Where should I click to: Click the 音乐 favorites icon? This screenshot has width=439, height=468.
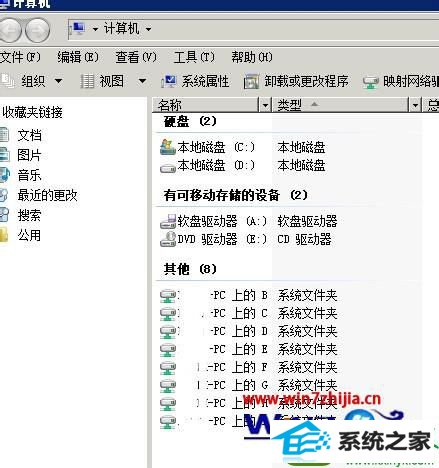(5, 175)
